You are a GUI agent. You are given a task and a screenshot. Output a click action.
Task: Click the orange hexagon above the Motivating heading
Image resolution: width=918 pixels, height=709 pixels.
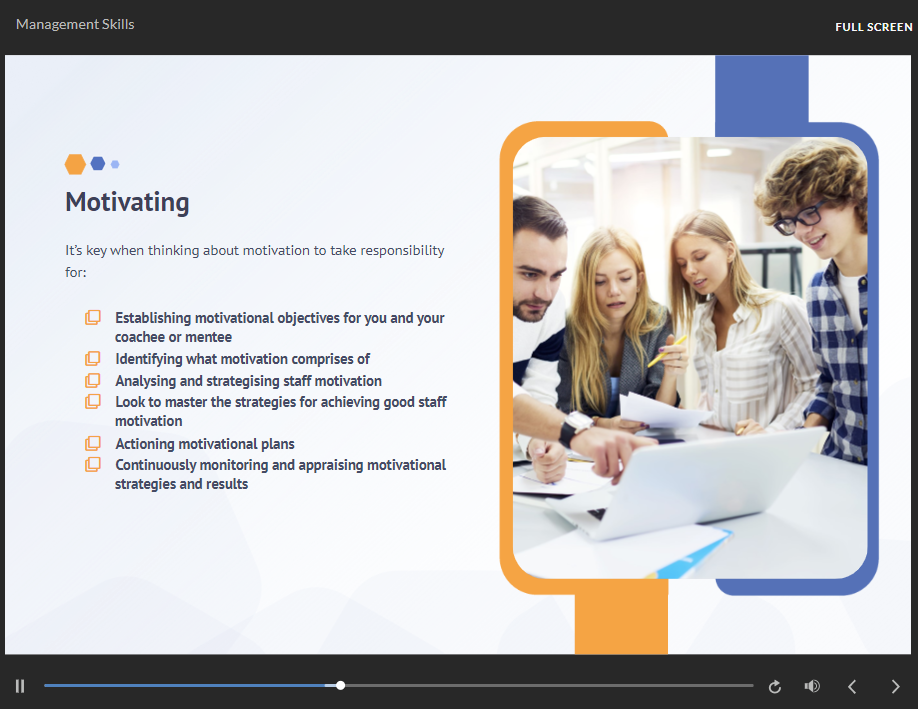75,164
